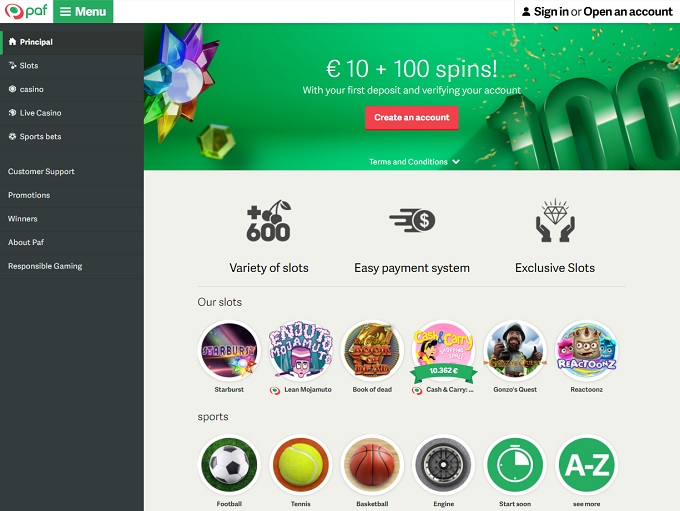Click the Paf logo
The width and height of the screenshot is (680, 511).
pos(26,11)
